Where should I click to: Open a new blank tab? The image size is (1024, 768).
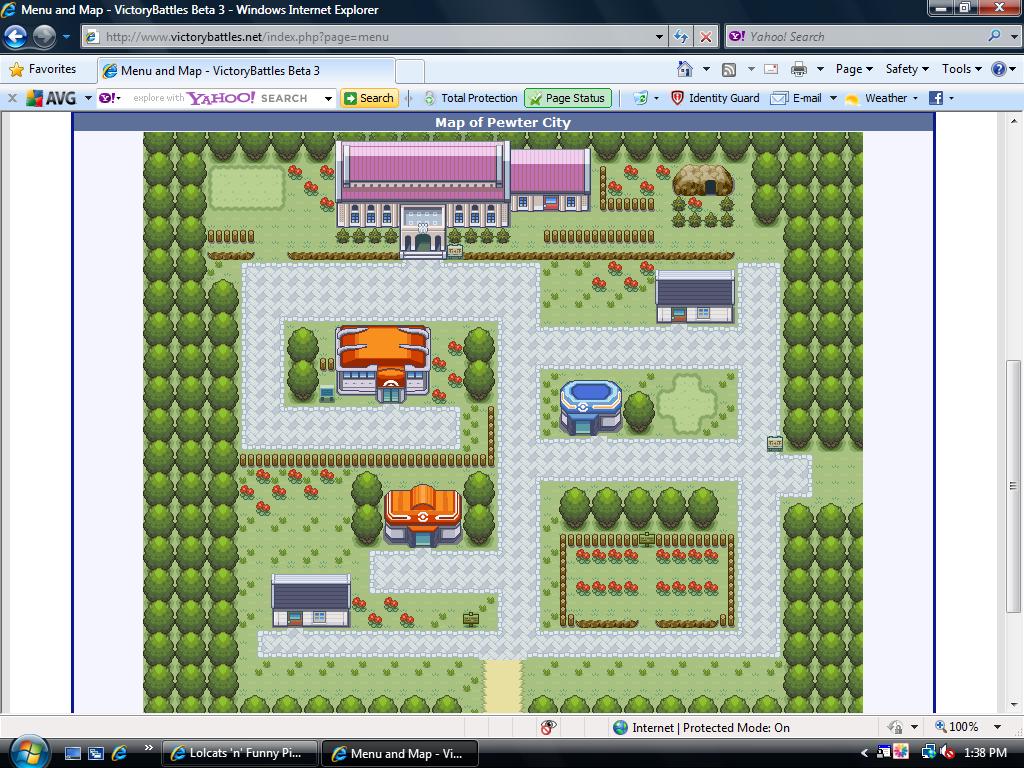pos(409,71)
